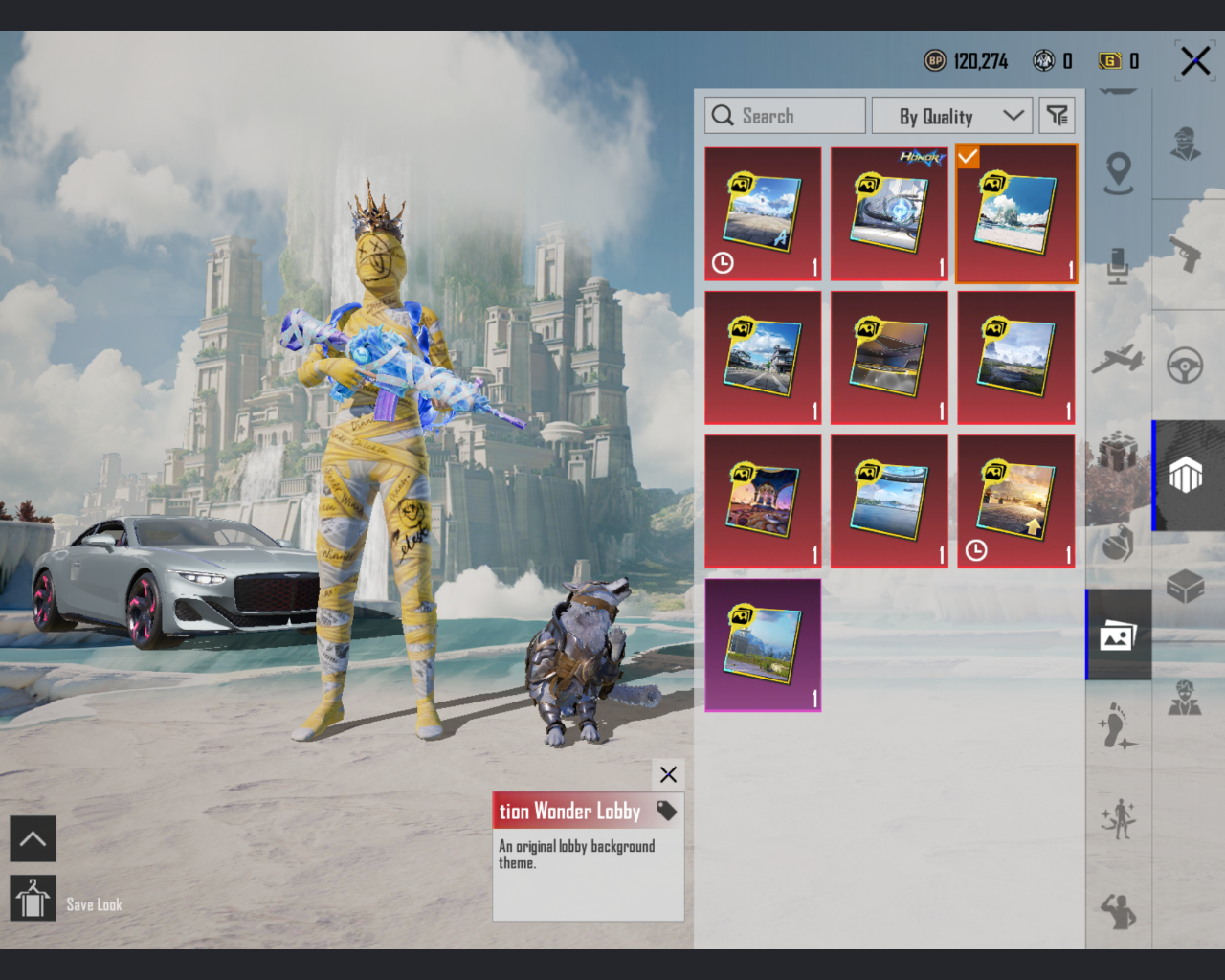Click the BP balance value 120,274
1225x980 pixels.
click(981, 61)
